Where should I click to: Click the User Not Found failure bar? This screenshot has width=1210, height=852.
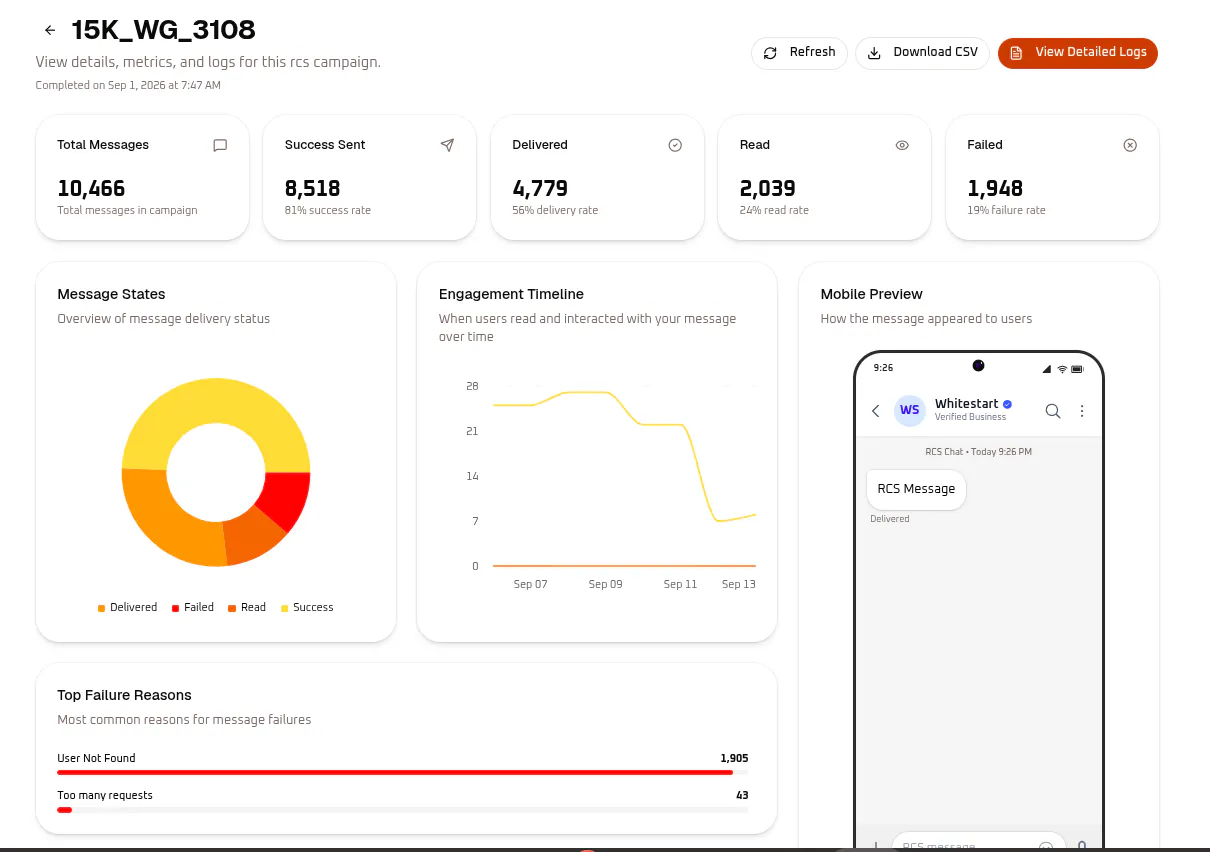[x=395, y=772]
